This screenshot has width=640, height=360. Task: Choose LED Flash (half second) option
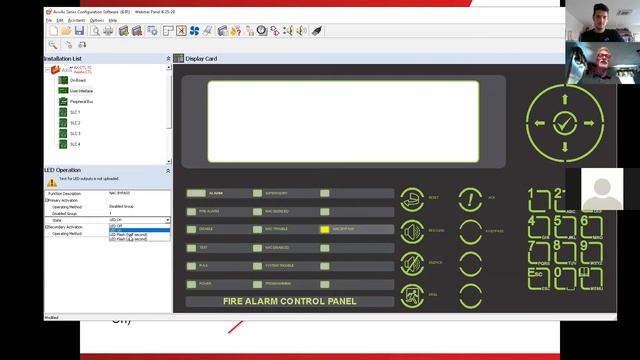139,235
